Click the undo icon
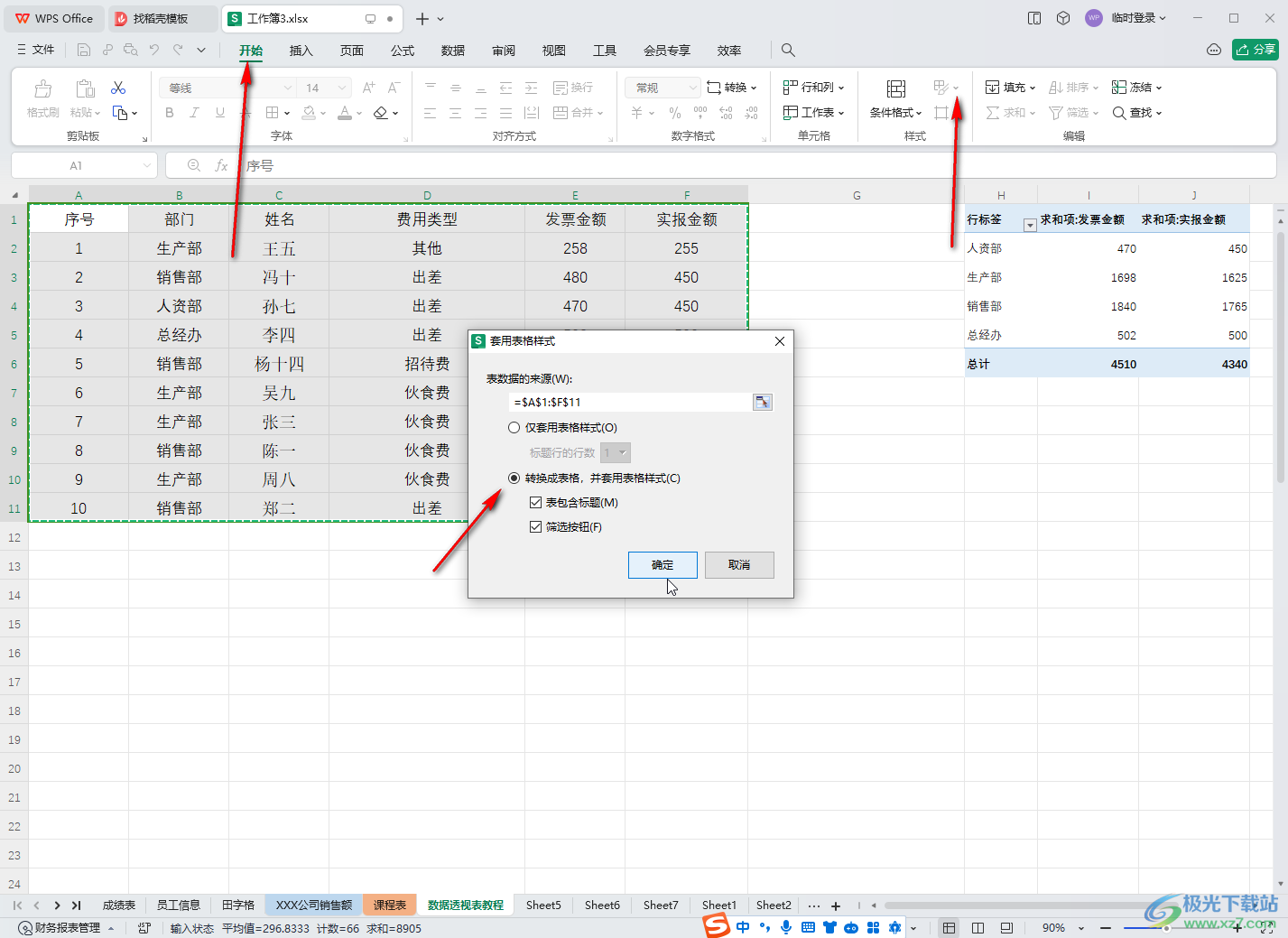 [154, 50]
